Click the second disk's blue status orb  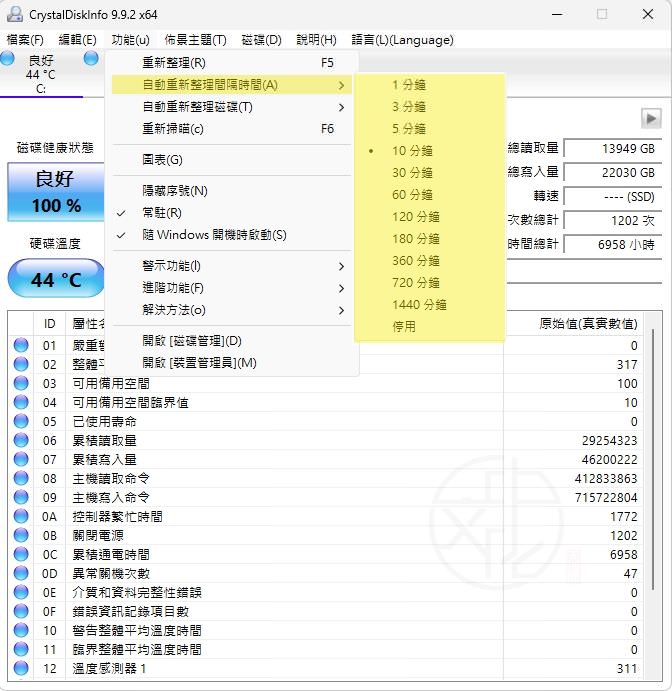91,58
